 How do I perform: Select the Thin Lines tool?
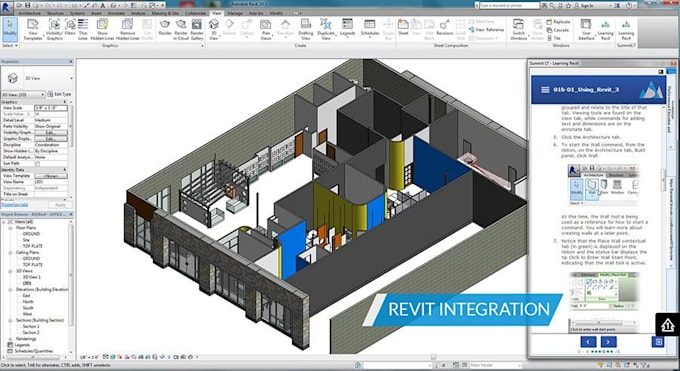click(x=83, y=29)
